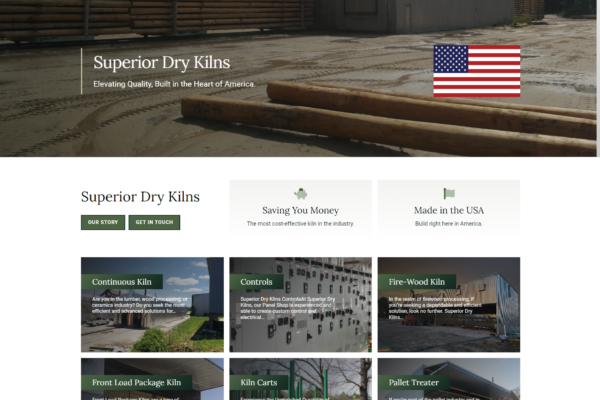This screenshot has width=600, height=400.
Task: Click the piggy bank icon
Action: click(x=301, y=194)
